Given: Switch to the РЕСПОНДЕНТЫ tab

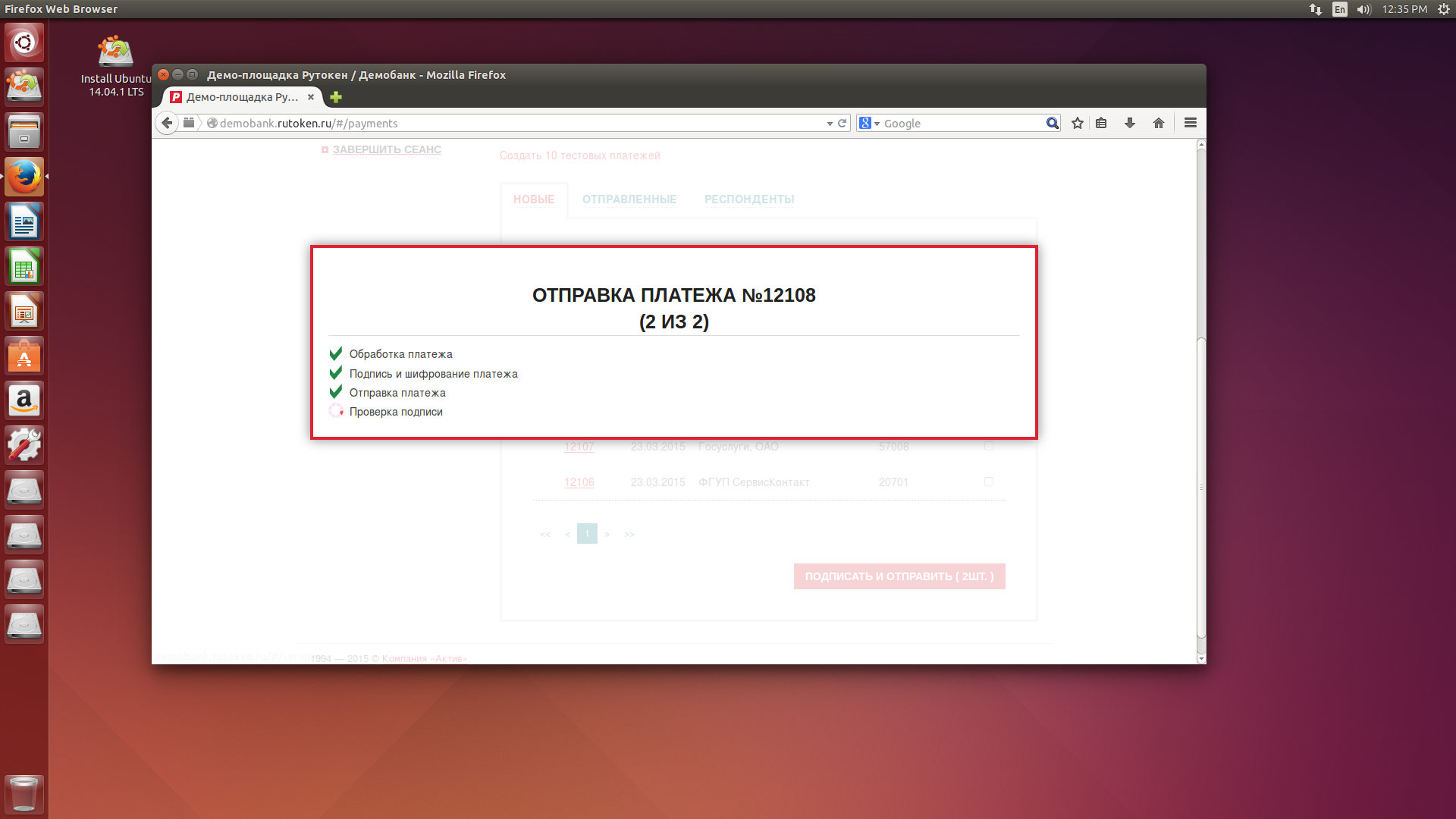Looking at the screenshot, I should pos(748,199).
